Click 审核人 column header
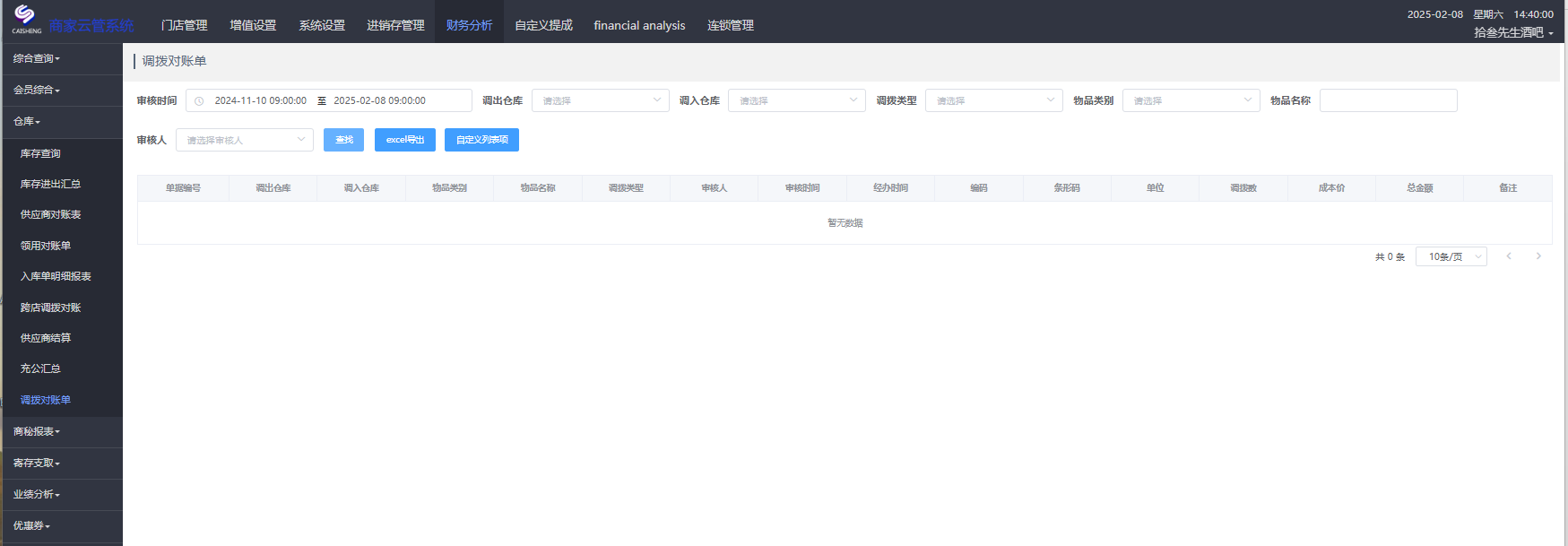Screen dimensions: 1568x546 (715, 188)
